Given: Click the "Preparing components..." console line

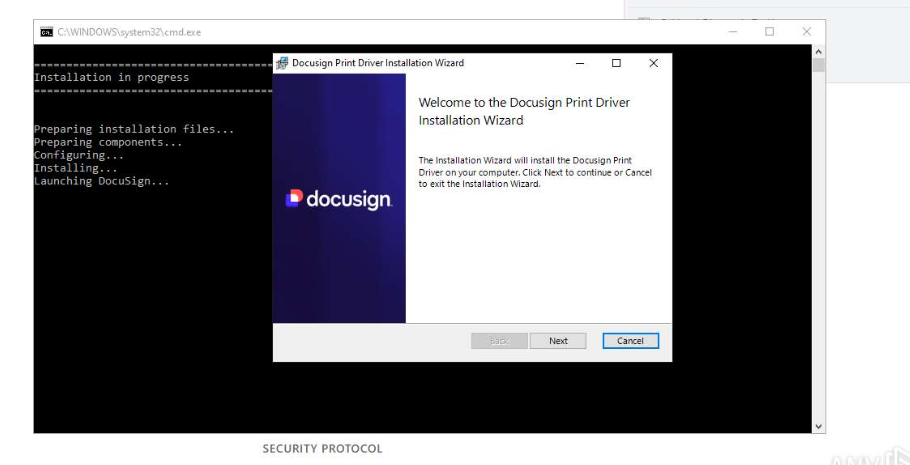Looking at the screenshot, I should [x=108, y=142].
